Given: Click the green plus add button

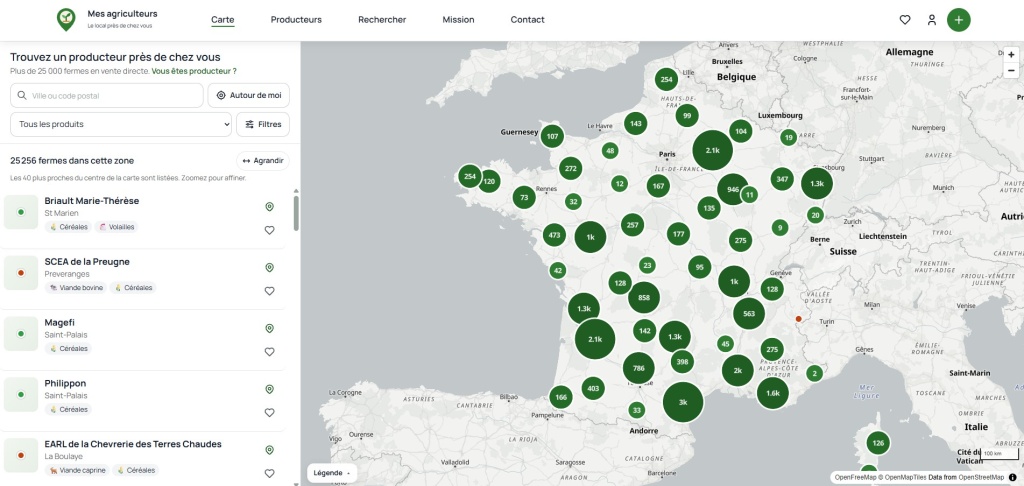Looking at the screenshot, I should [959, 20].
